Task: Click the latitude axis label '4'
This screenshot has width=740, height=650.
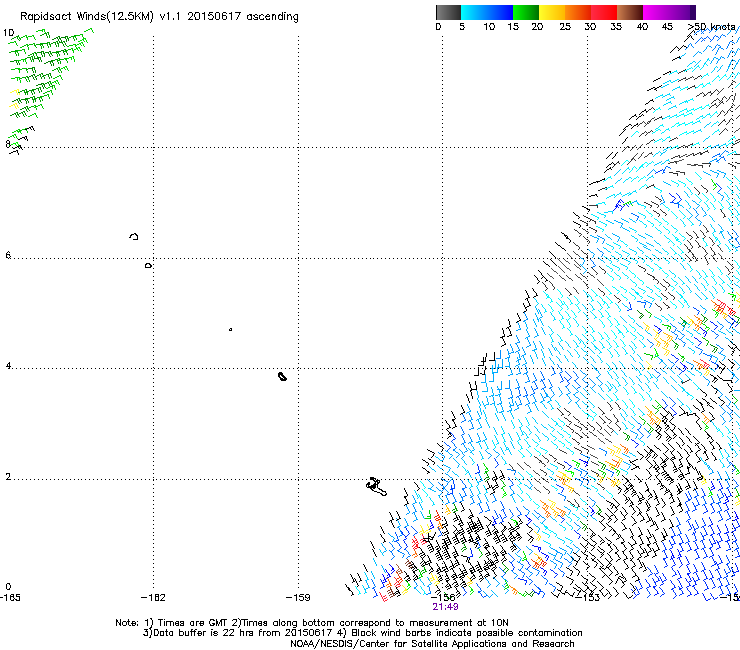Action: click(x=8, y=366)
